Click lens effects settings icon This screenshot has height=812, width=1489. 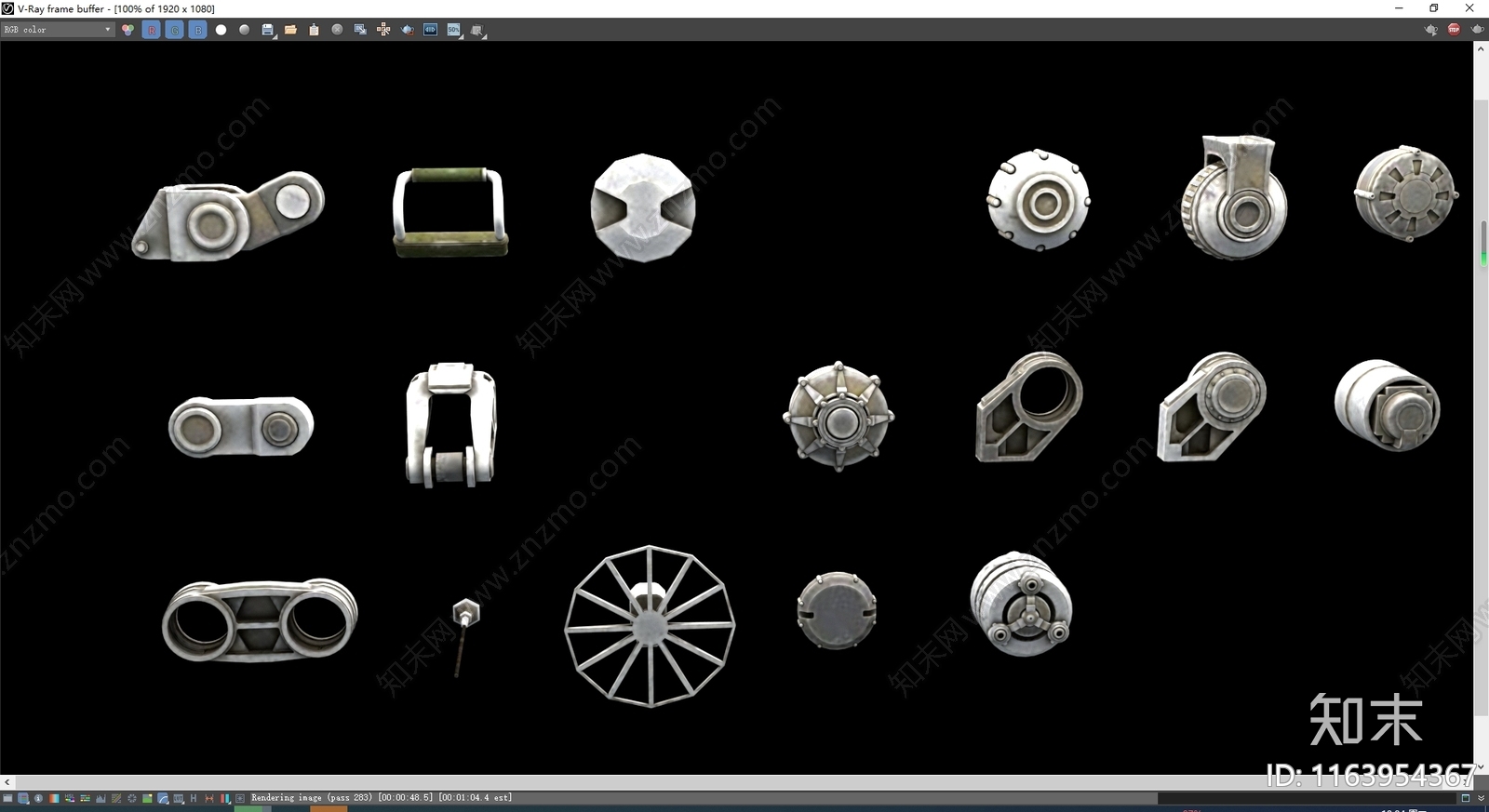pyautogui.click(x=240, y=798)
